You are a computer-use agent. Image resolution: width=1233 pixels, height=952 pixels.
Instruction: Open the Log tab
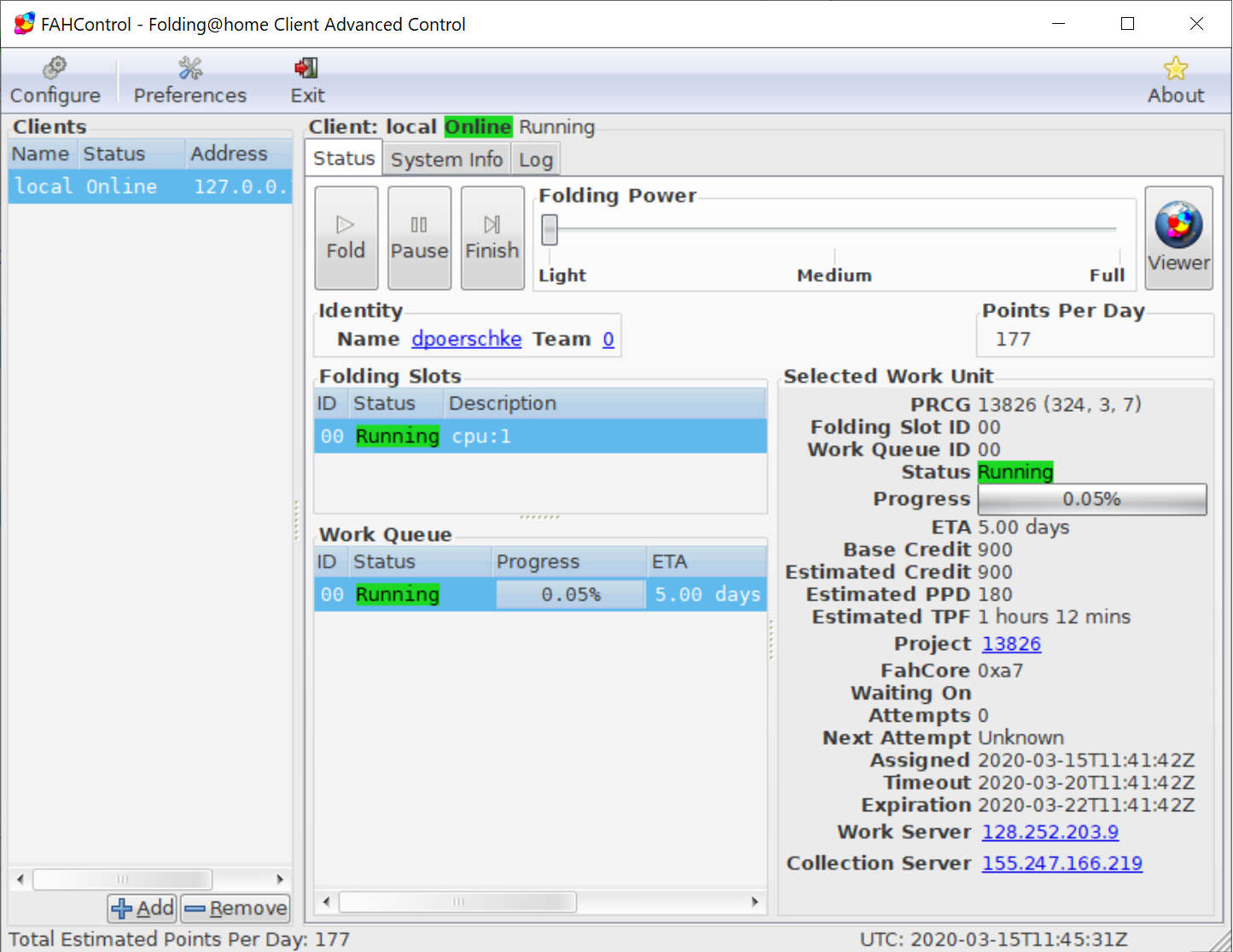tap(536, 160)
